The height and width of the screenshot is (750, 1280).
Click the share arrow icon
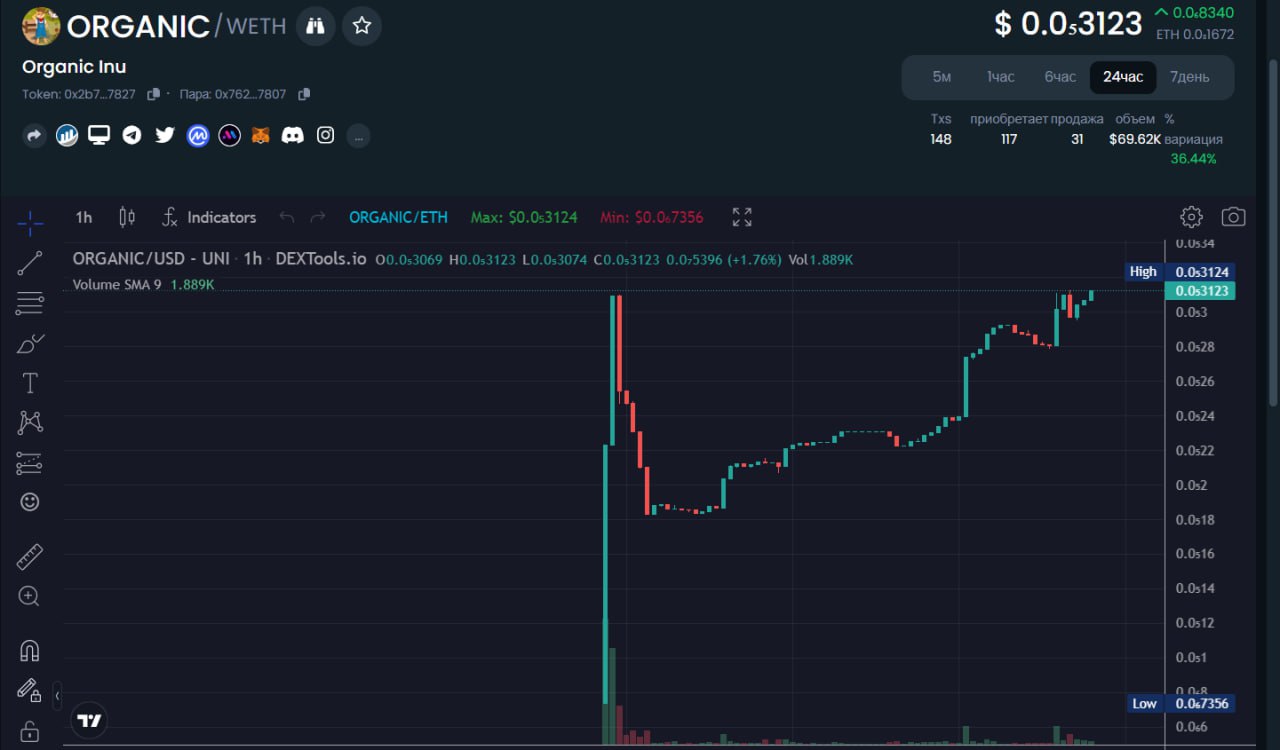point(35,135)
